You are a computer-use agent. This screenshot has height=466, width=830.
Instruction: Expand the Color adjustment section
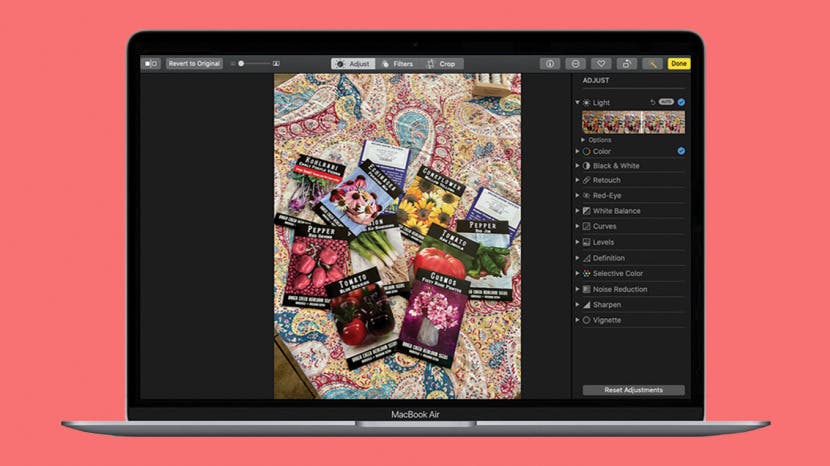pos(578,151)
